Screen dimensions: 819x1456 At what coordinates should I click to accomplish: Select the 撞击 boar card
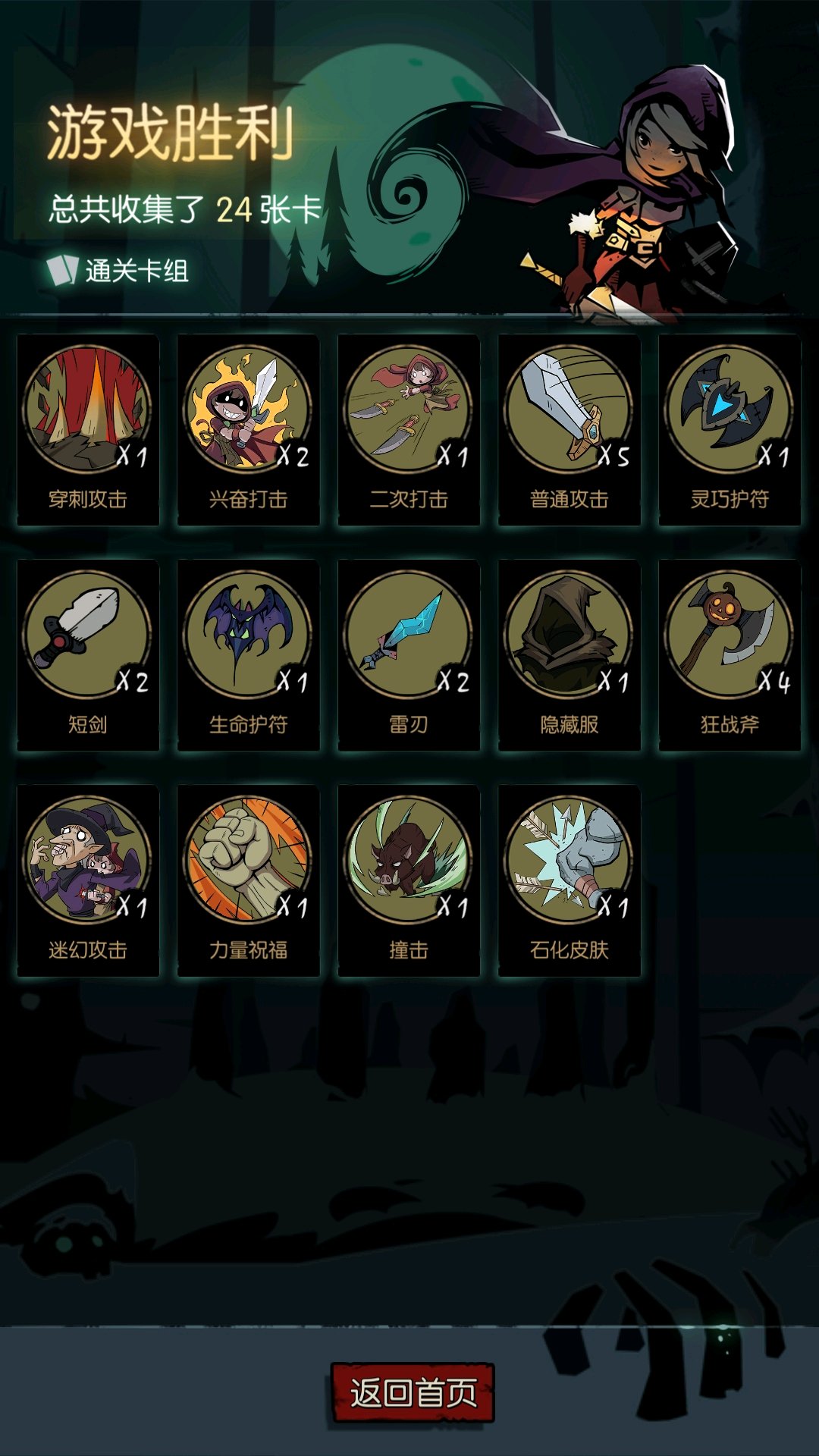coord(409,880)
